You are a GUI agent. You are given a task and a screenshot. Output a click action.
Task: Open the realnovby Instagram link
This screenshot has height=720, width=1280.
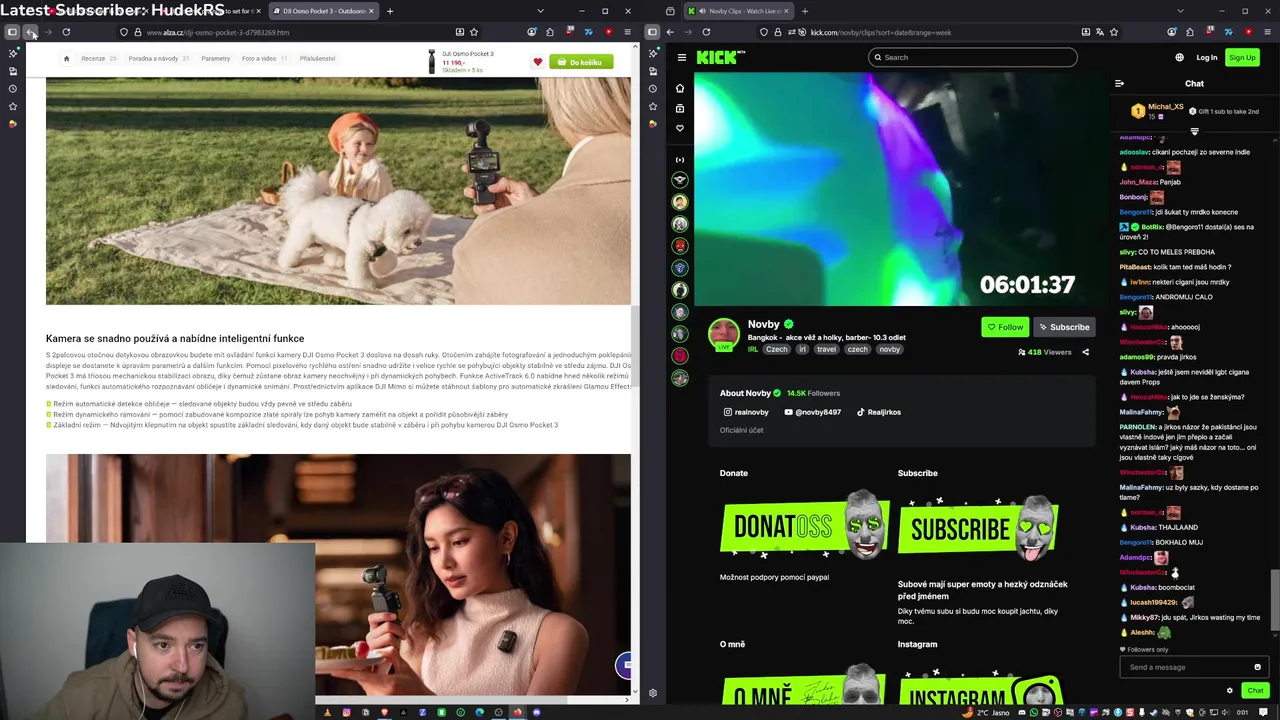pos(746,412)
